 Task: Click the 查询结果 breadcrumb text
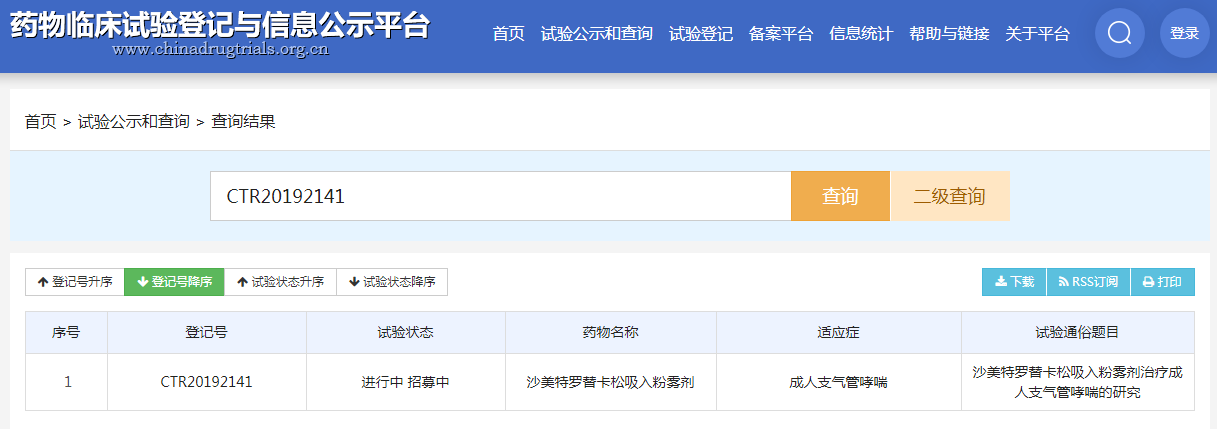(x=244, y=122)
